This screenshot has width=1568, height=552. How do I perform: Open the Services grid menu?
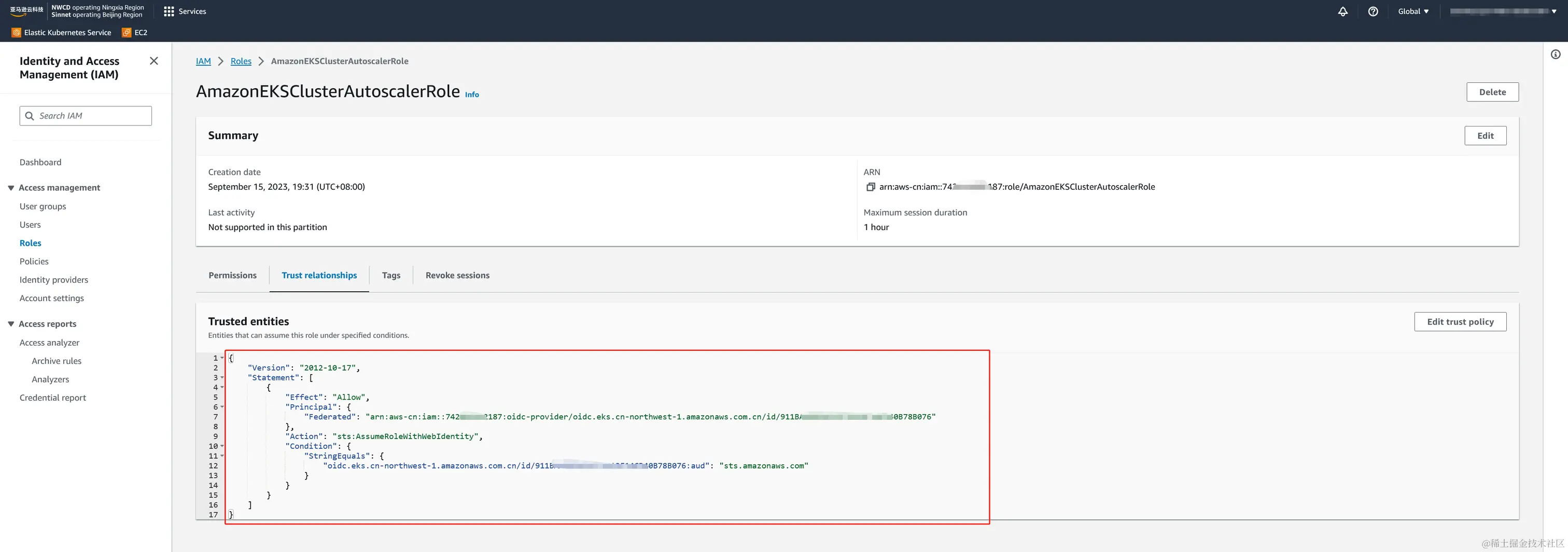click(x=169, y=11)
